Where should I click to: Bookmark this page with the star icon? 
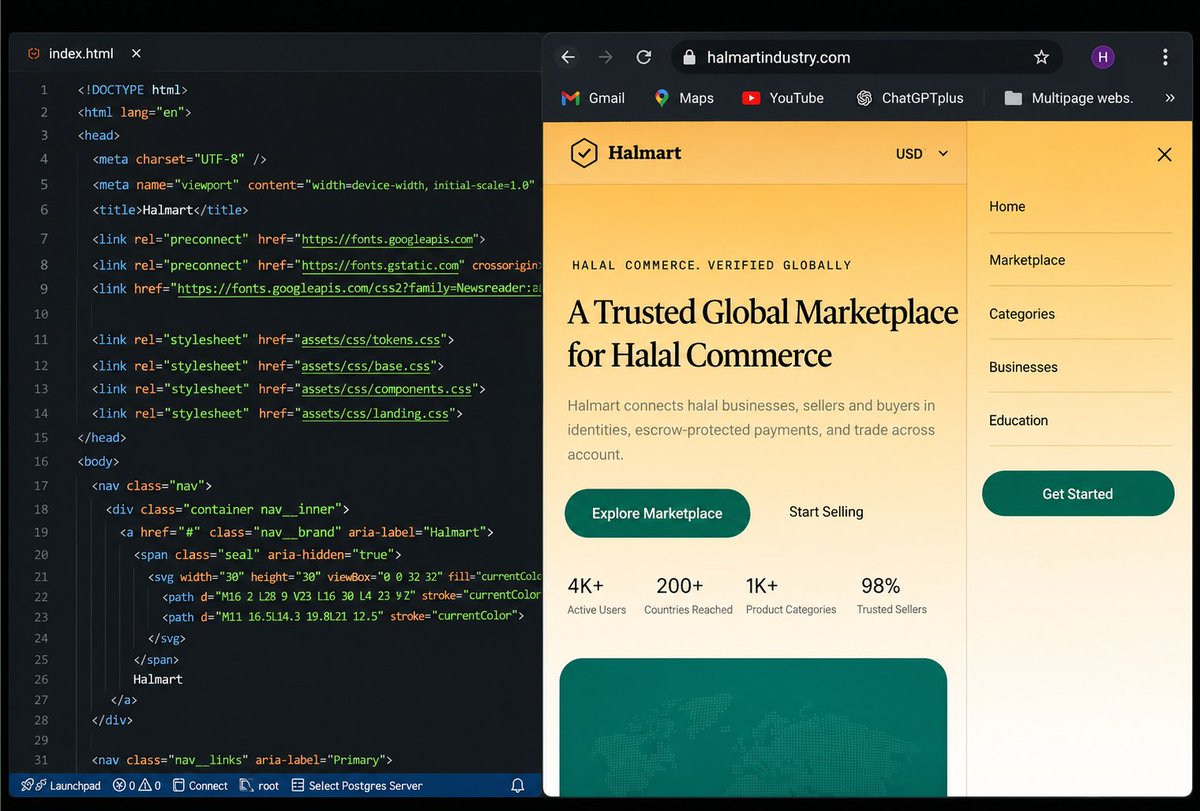(1041, 57)
